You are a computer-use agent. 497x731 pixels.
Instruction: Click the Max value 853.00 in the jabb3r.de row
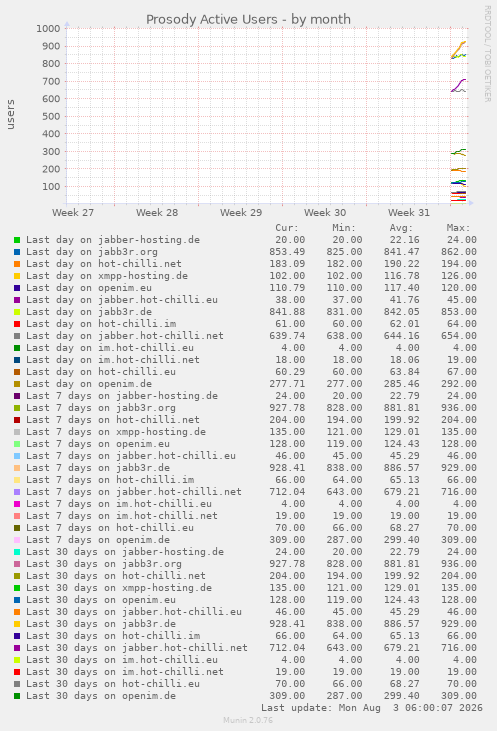(459, 312)
